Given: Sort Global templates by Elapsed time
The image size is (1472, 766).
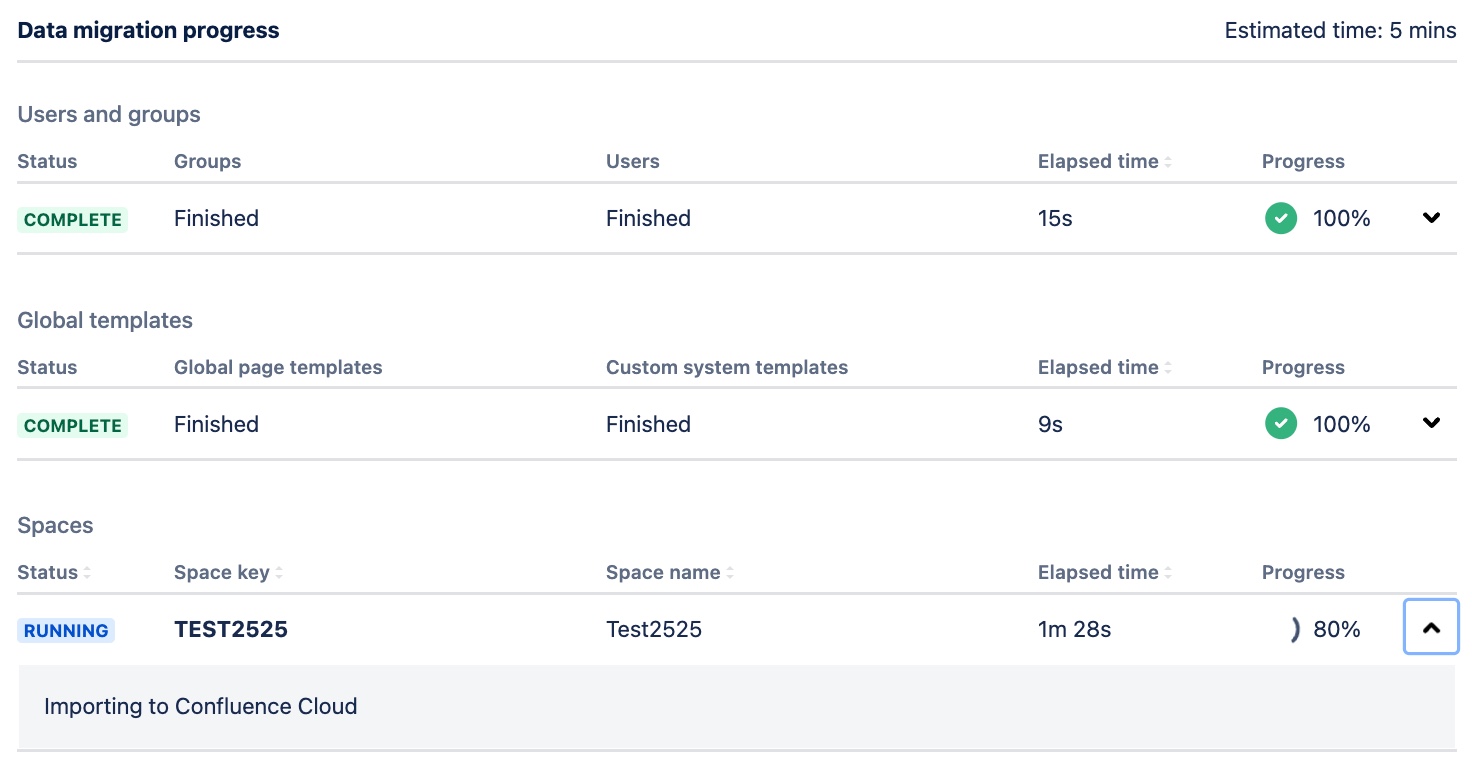Looking at the screenshot, I should pos(1104,368).
